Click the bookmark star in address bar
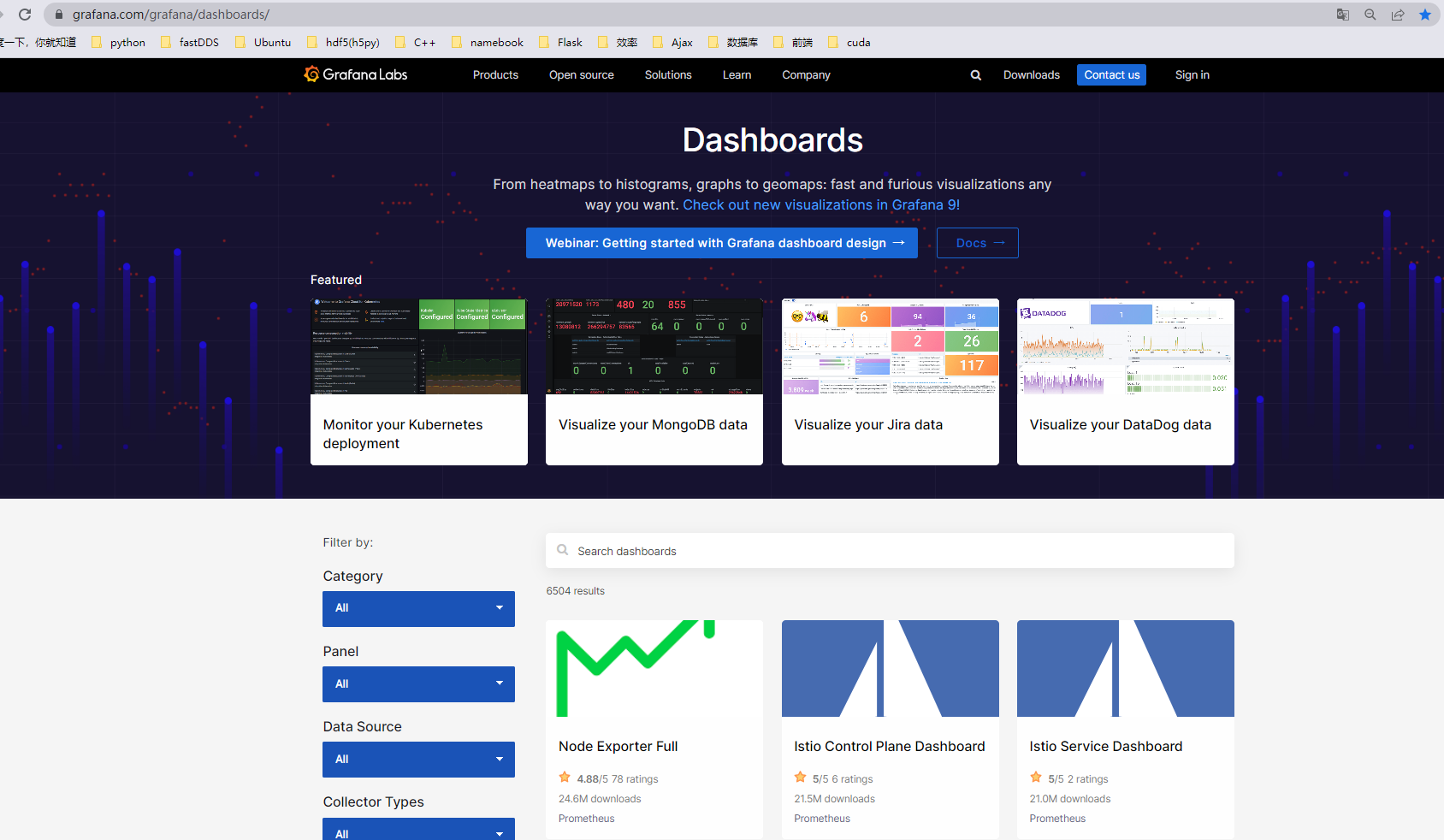1444x840 pixels. 1424,15
